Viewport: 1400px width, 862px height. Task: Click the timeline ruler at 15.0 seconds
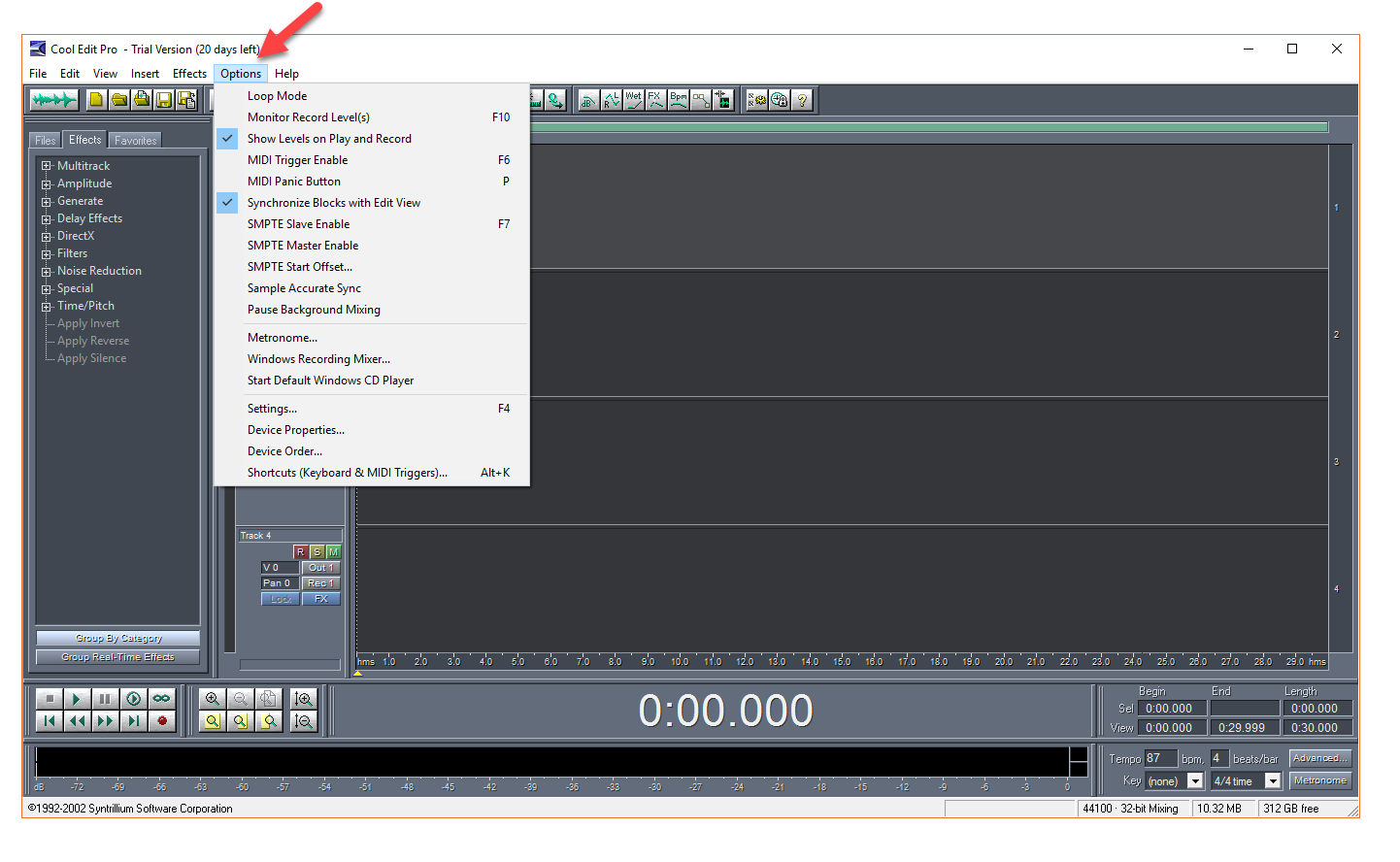(x=842, y=661)
